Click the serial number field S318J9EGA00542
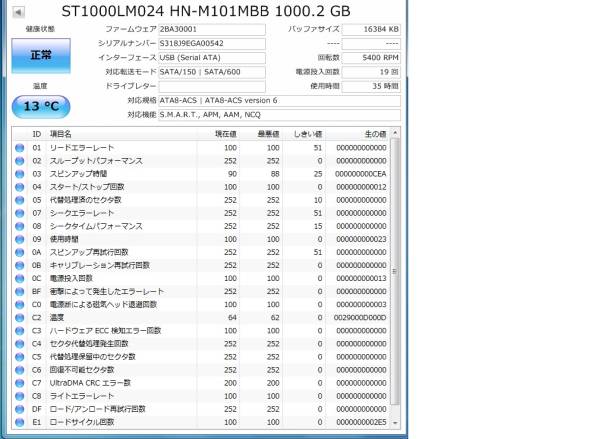 tap(212, 44)
